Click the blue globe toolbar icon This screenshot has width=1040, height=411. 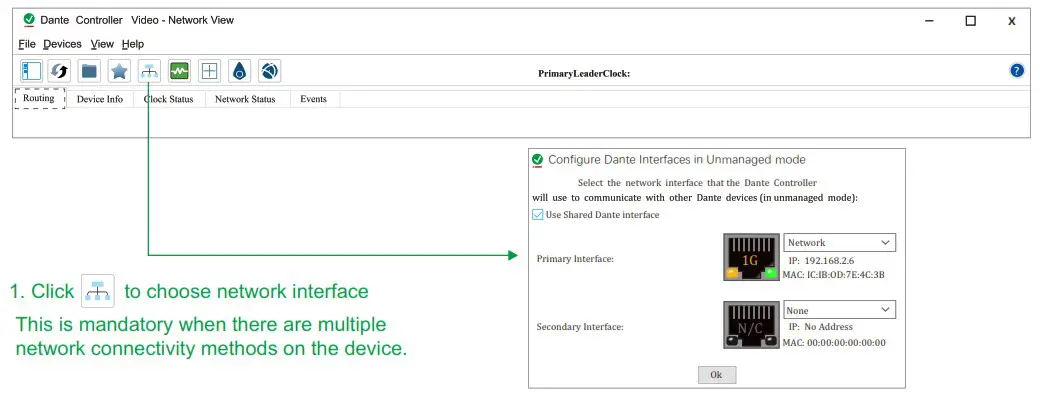tap(269, 70)
